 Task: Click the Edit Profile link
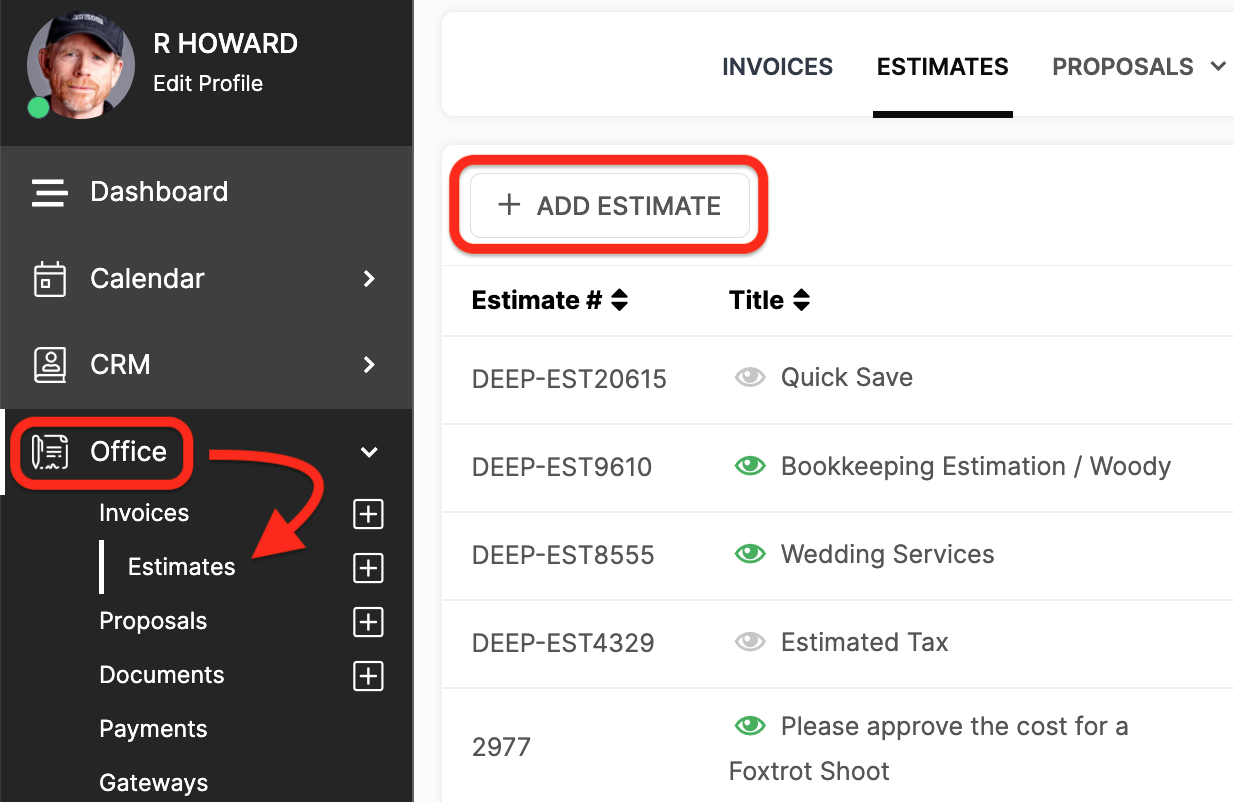[x=208, y=84]
